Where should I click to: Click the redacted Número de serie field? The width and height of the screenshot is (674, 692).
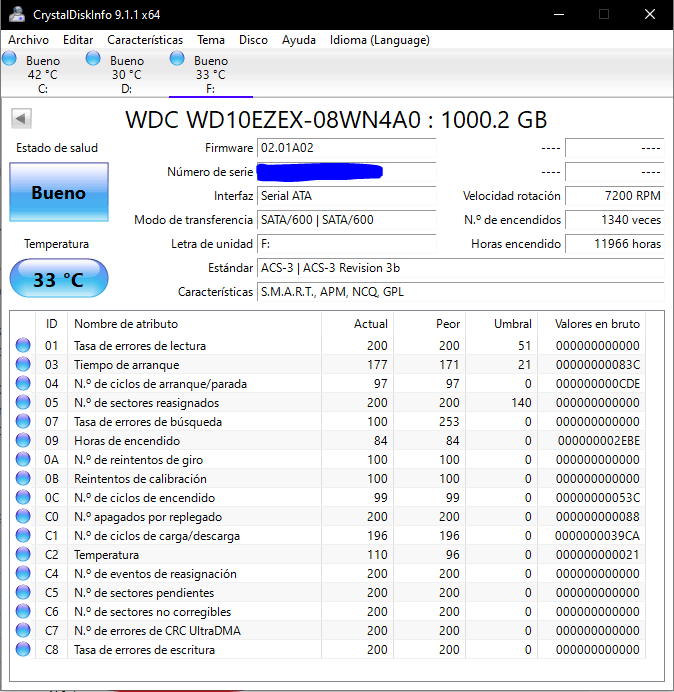[x=346, y=172]
